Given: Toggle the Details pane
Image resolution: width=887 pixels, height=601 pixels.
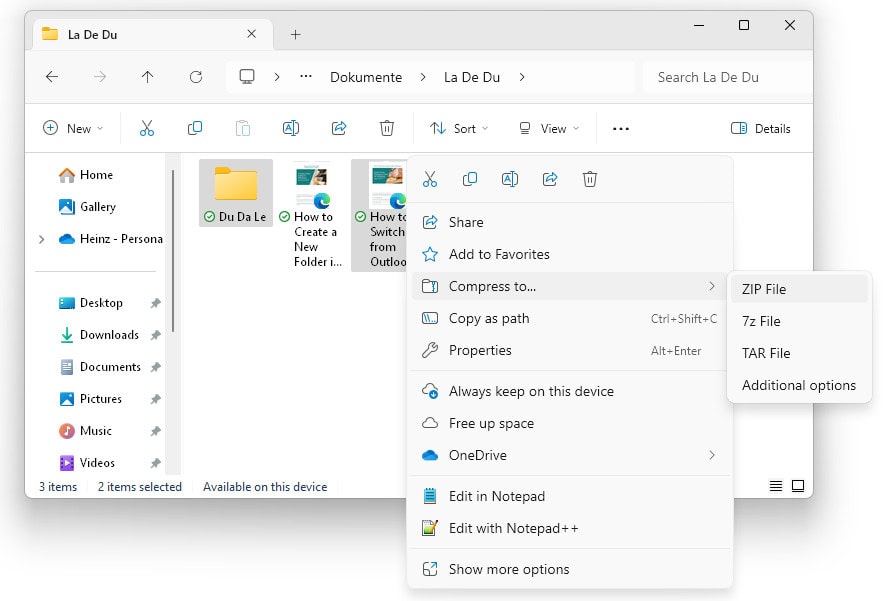Looking at the screenshot, I should (761, 128).
